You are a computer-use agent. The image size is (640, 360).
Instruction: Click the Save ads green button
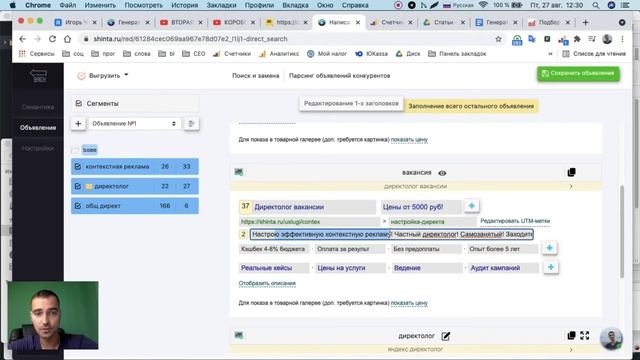[x=578, y=73]
